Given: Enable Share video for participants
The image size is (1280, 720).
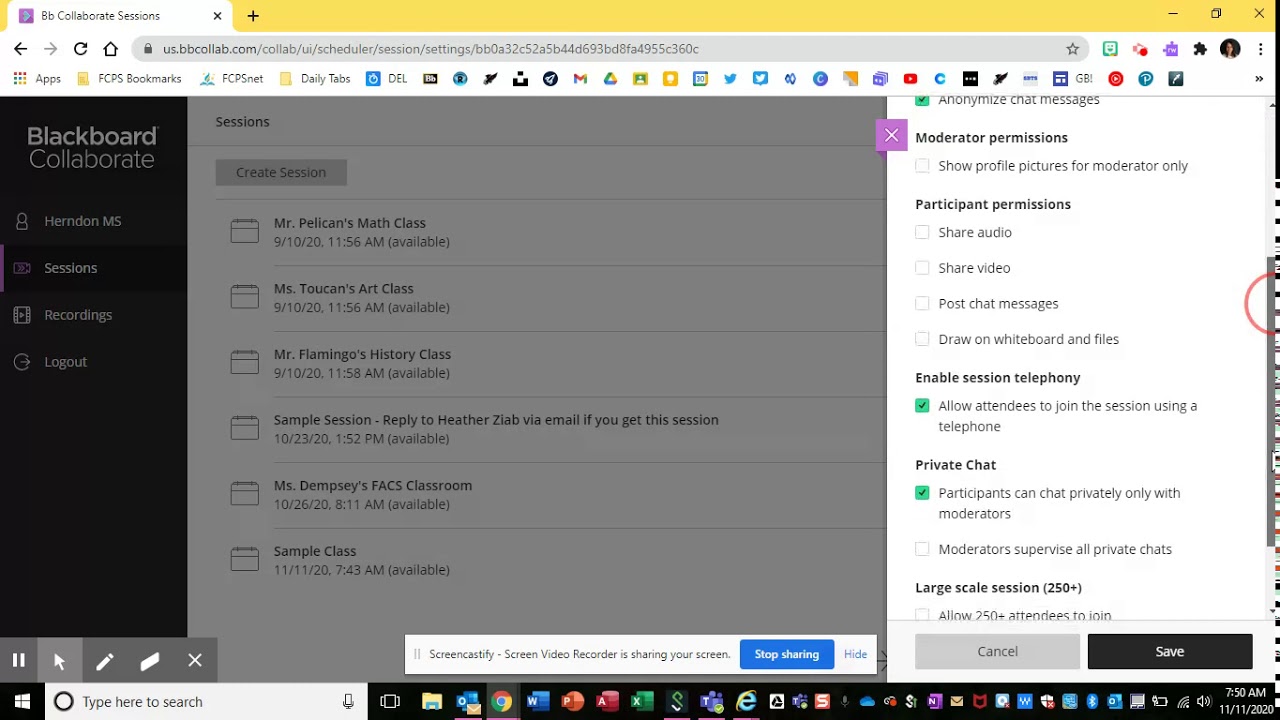Looking at the screenshot, I should click(x=922, y=268).
